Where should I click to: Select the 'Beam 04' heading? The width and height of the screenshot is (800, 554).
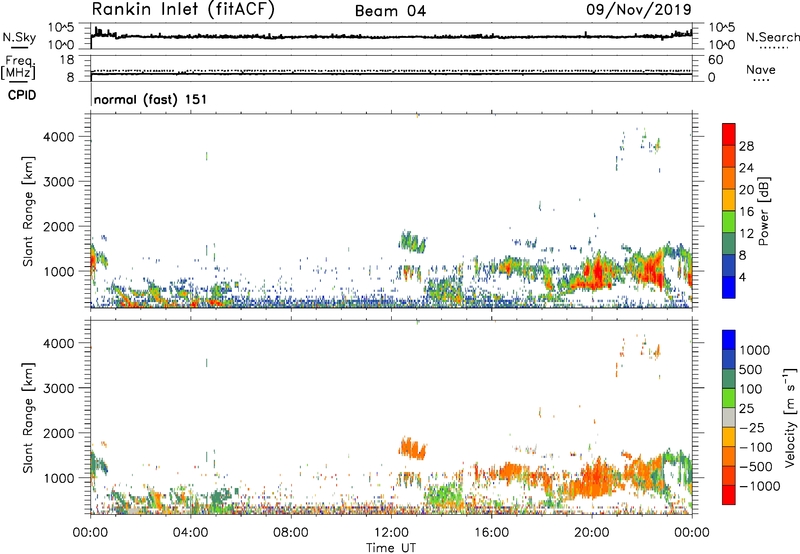(390, 11)
